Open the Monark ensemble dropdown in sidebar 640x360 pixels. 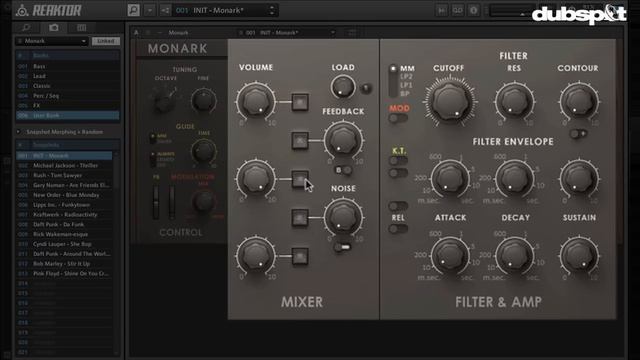[x=52, y=41]
